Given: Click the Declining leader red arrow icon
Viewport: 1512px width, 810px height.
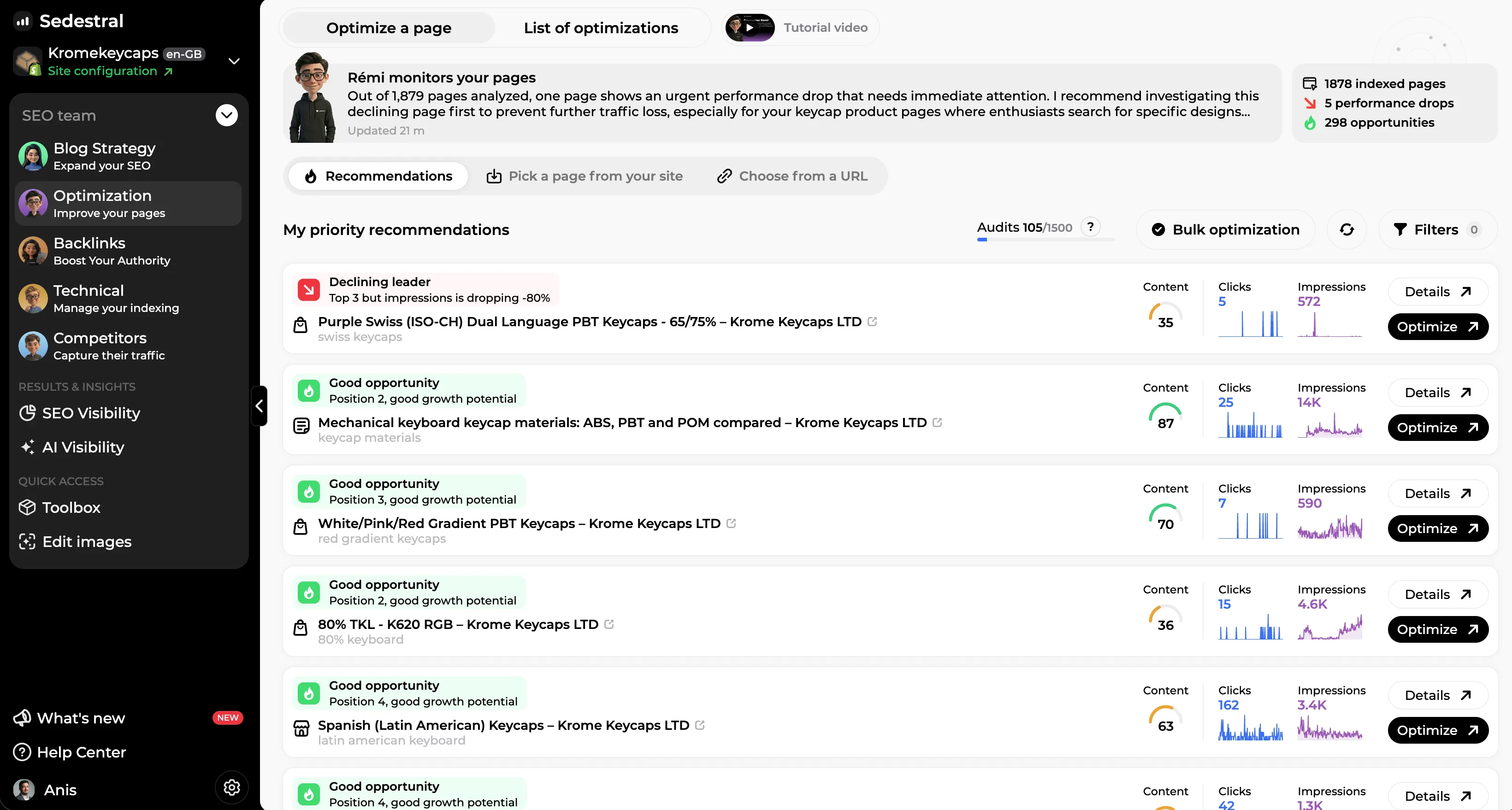Looking at the screenshot, I should tap(309, 290).
